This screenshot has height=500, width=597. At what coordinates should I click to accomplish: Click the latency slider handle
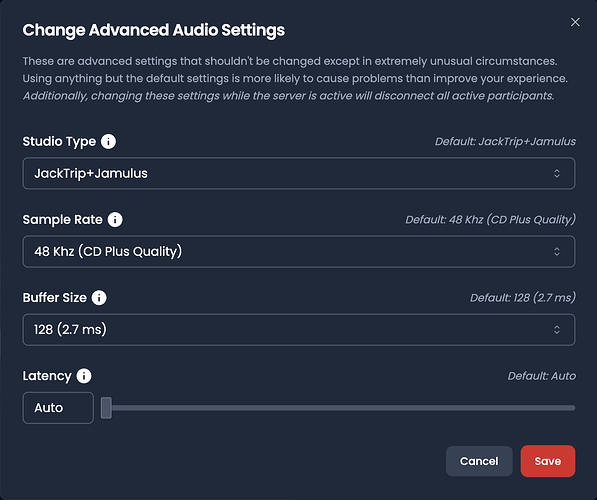pyautogui.click(x=106, y=408)
